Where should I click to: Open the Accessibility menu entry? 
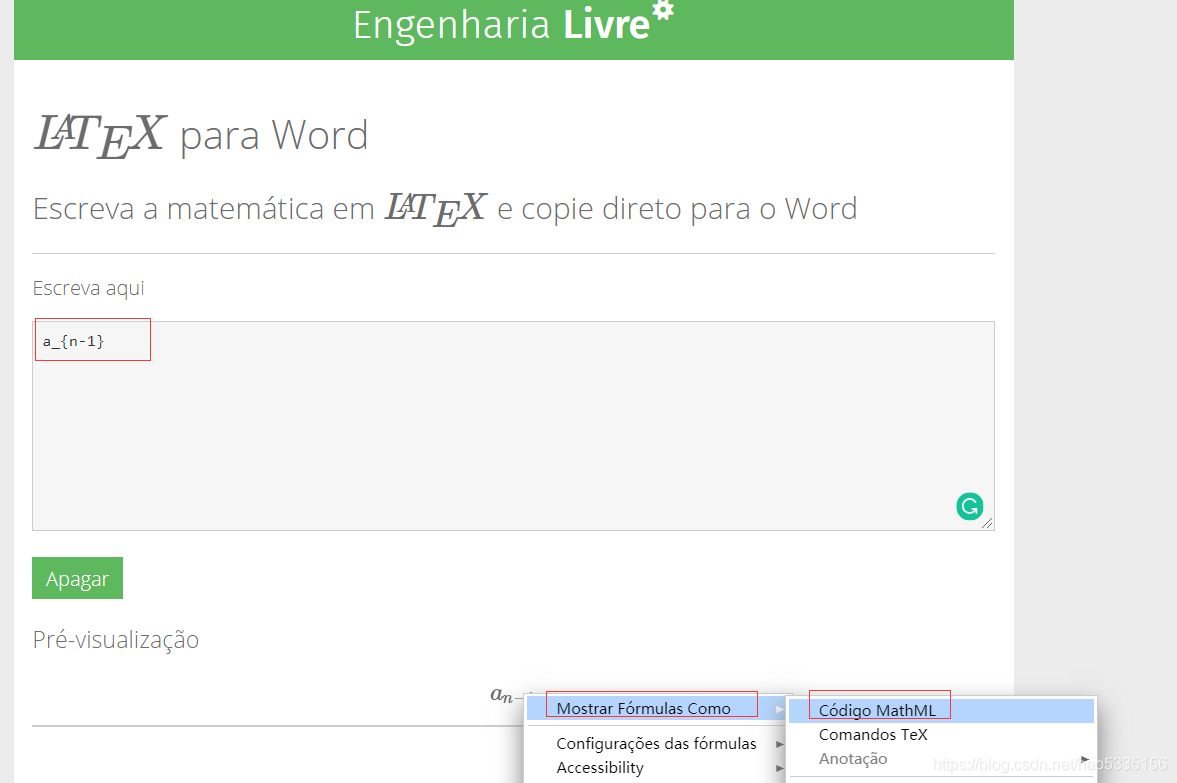pos(600,767)
